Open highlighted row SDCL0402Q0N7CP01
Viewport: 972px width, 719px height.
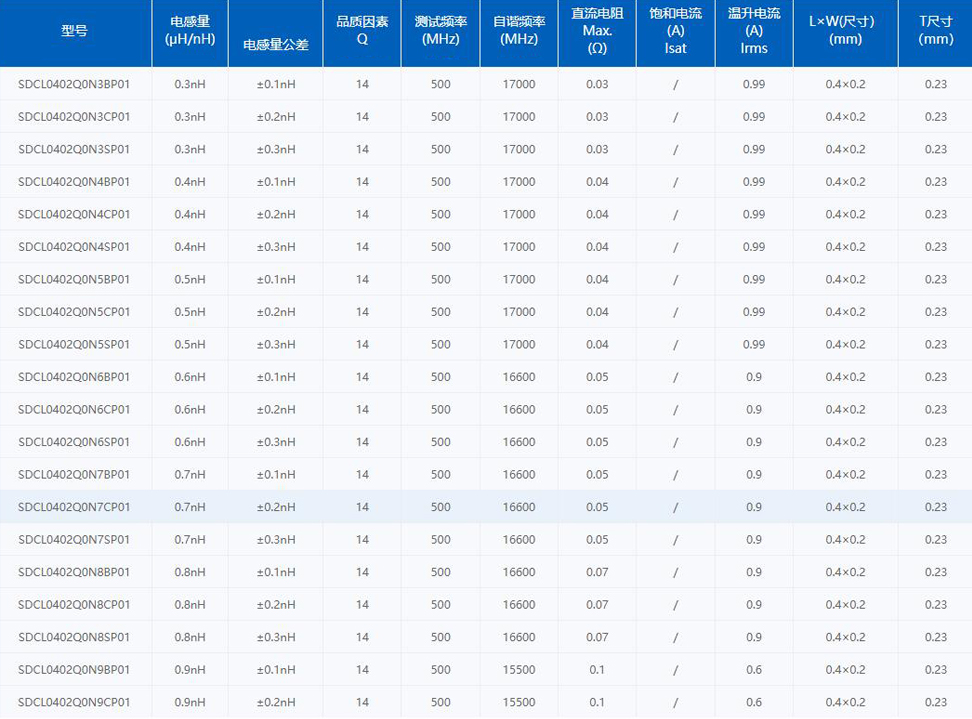click(x=74, y=507)
